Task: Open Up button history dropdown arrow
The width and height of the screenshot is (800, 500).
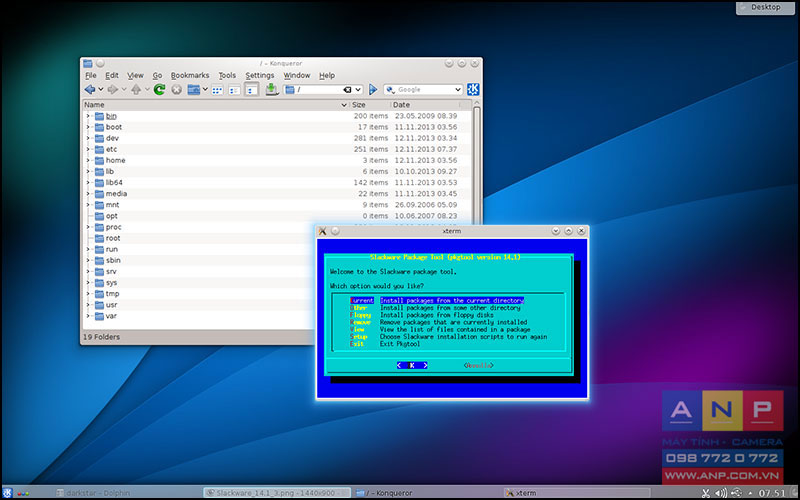Action: tap(147, 90)
